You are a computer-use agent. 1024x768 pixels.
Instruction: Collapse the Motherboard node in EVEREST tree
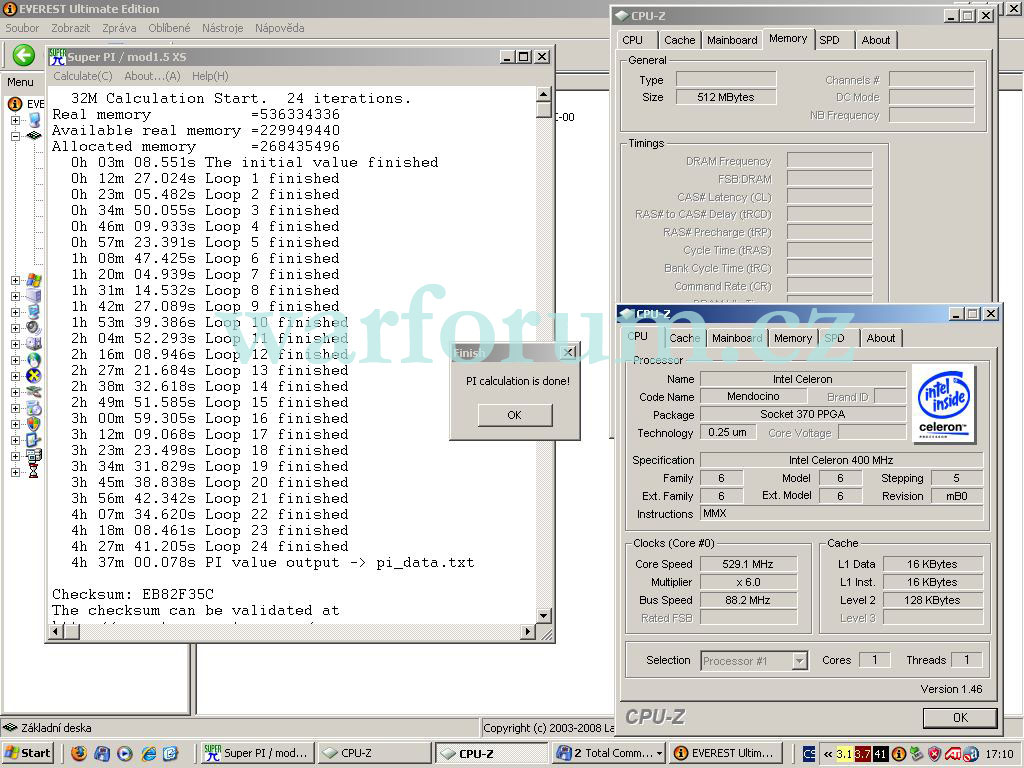click(15, 136)
